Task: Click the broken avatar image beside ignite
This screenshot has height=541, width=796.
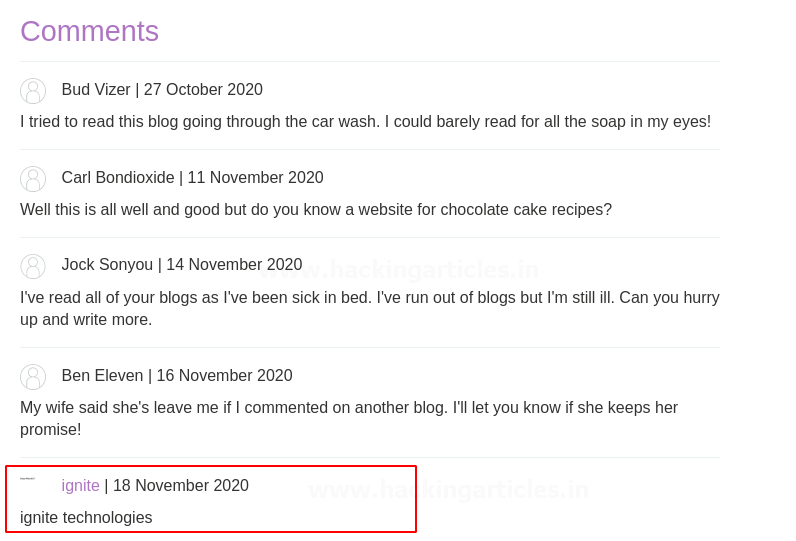Action: (x=28, y=479)
